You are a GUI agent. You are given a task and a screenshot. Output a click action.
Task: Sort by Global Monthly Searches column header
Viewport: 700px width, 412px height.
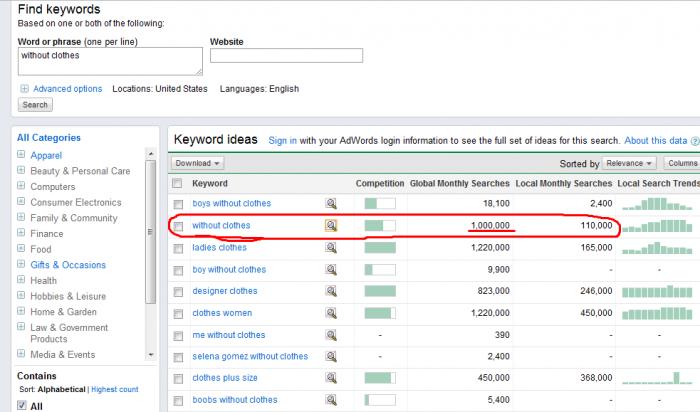(x=460, y=184)
